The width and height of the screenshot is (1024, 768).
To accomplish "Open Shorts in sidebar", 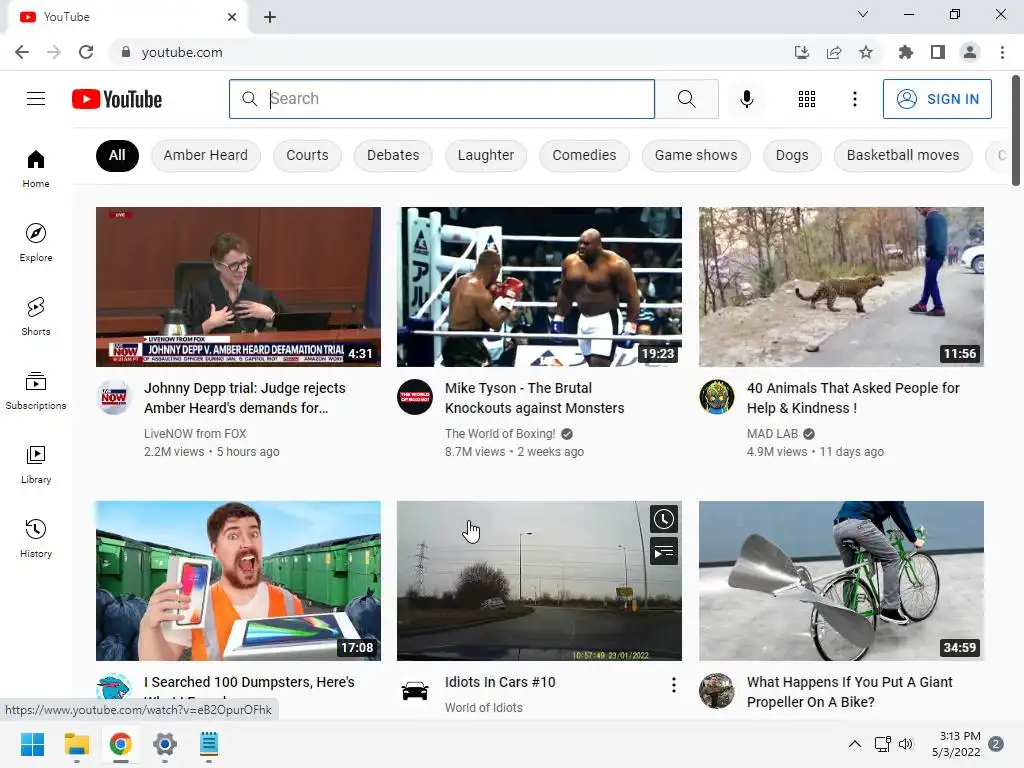I will pos(36,317).
